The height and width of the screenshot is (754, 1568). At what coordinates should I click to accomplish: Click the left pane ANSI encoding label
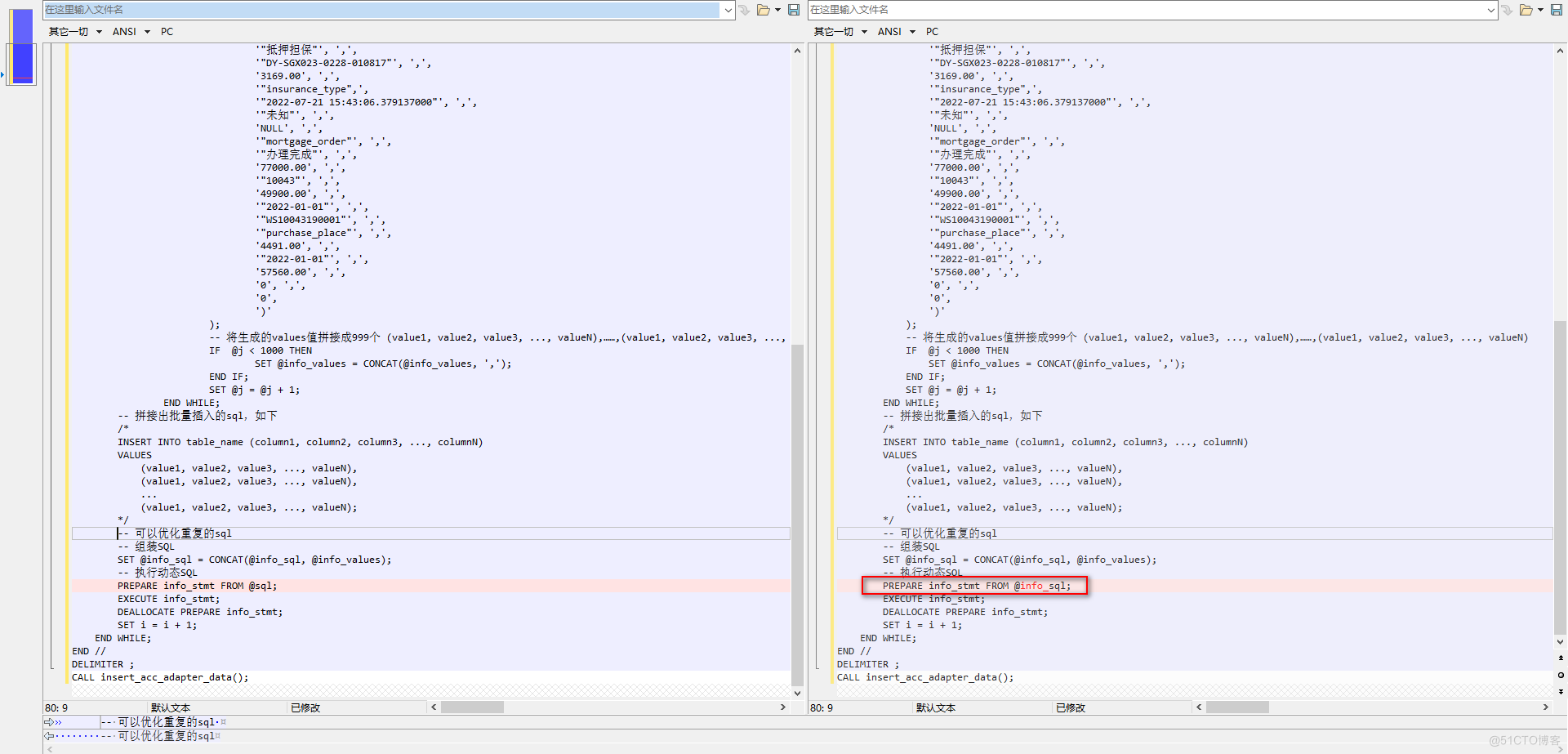[124, 32]
